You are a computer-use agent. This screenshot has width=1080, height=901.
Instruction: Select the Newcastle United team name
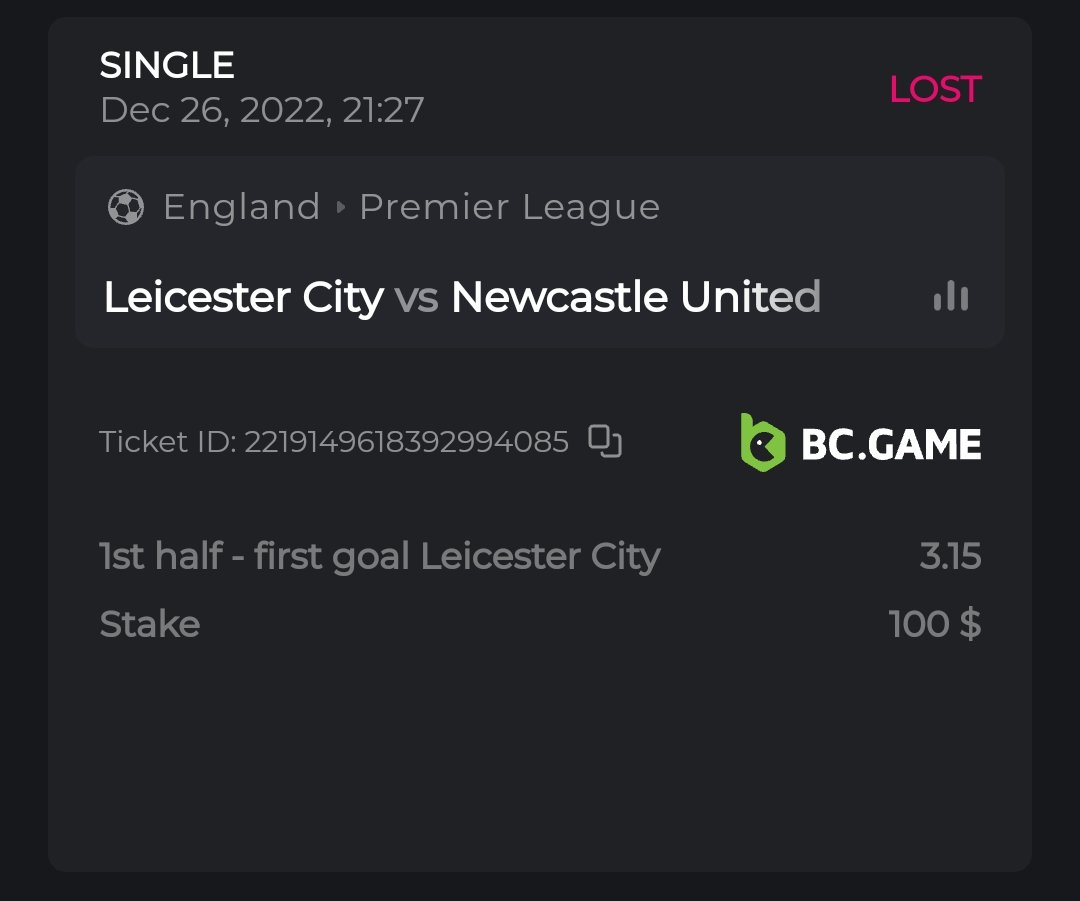pyautogui.click(x=635, y=297)
